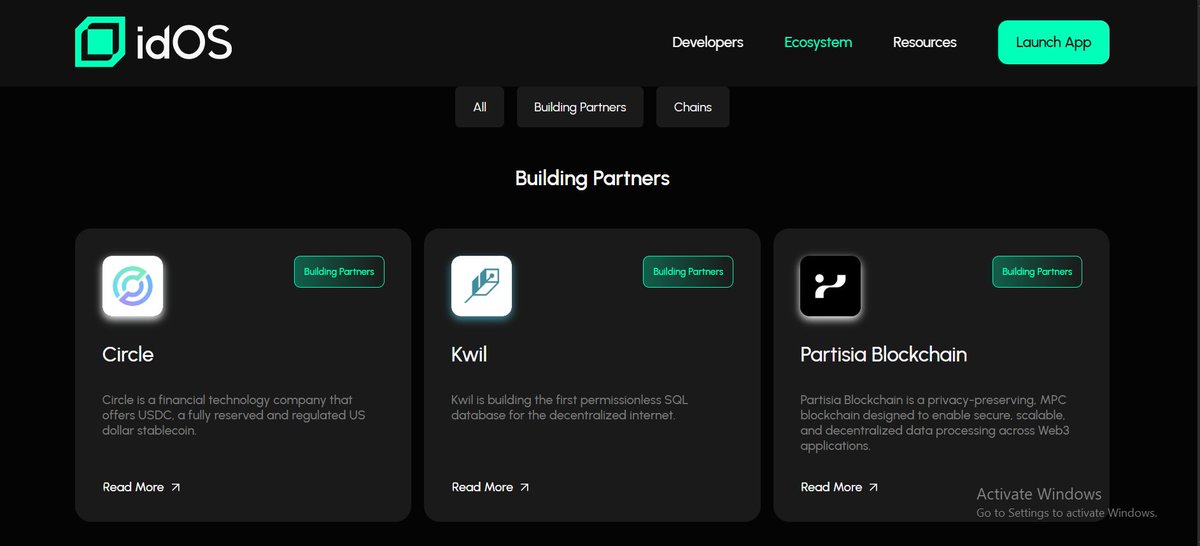
Task: Open the Developers menu
Action: click(x=708, y=42)
